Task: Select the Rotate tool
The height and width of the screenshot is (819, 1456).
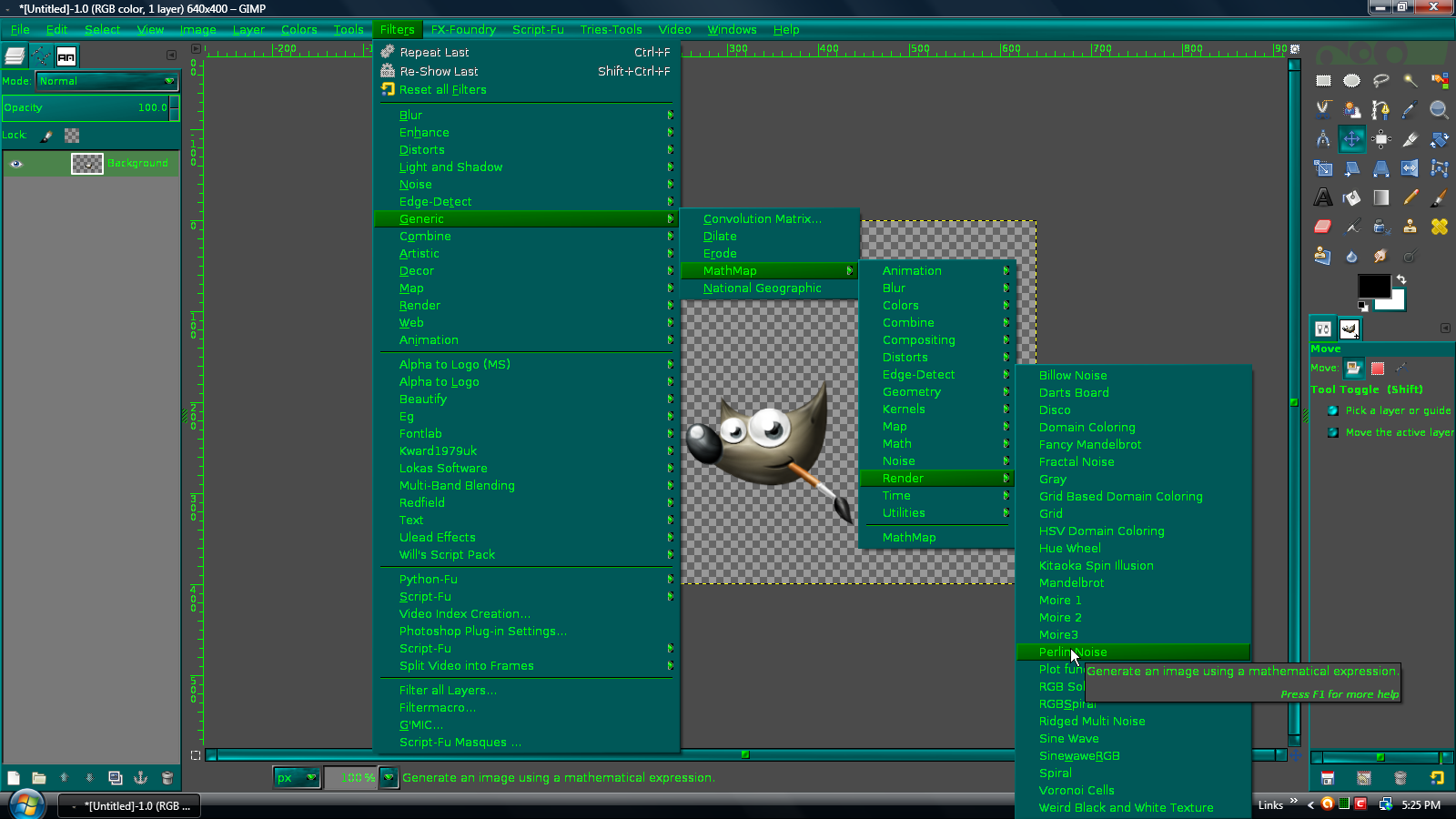Action: pos(1440,139)
